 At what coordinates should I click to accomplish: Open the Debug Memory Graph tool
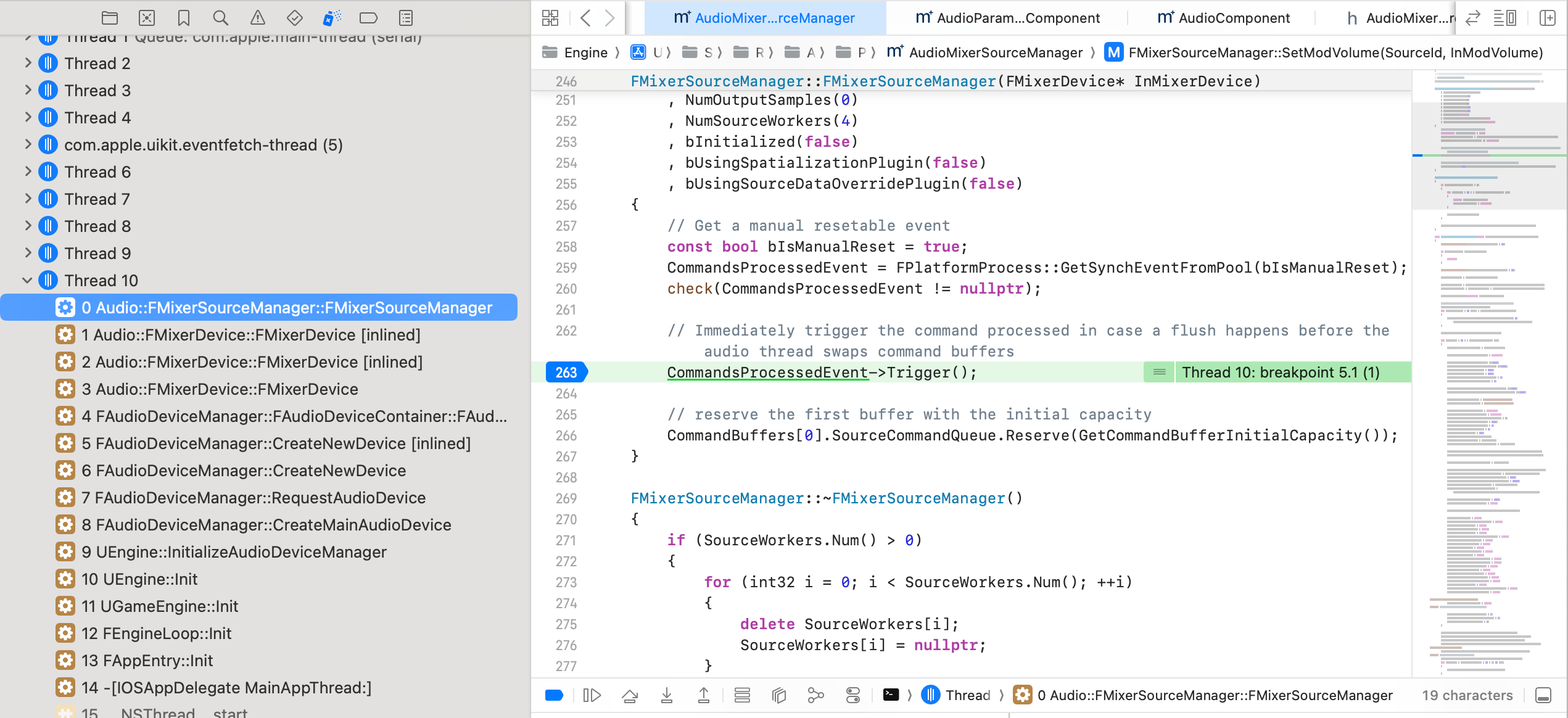815,696
